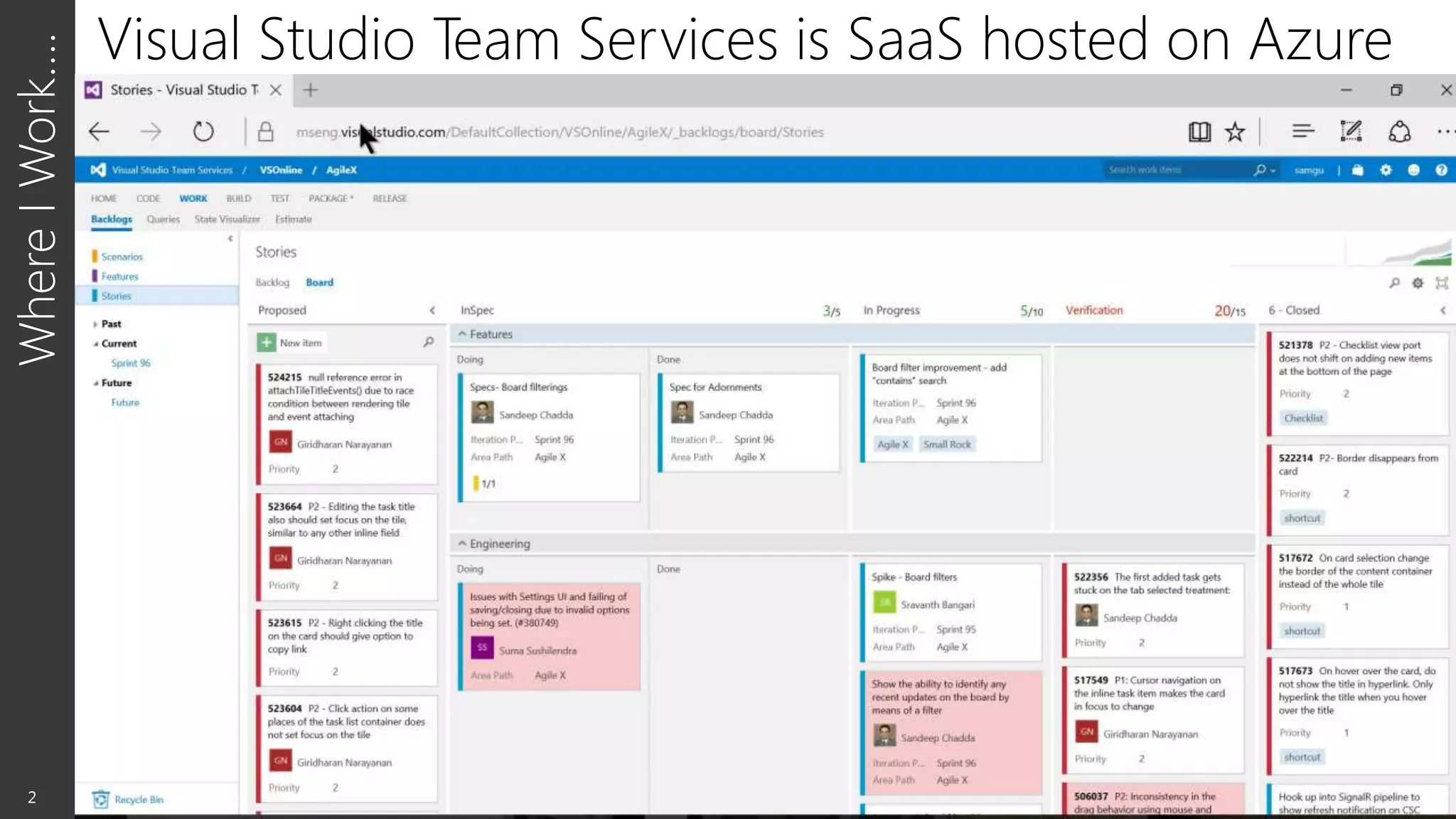The image size is (1456, 819).
Task: Open the PACKAGE menu dropdown
Action: tap(331, 198)
